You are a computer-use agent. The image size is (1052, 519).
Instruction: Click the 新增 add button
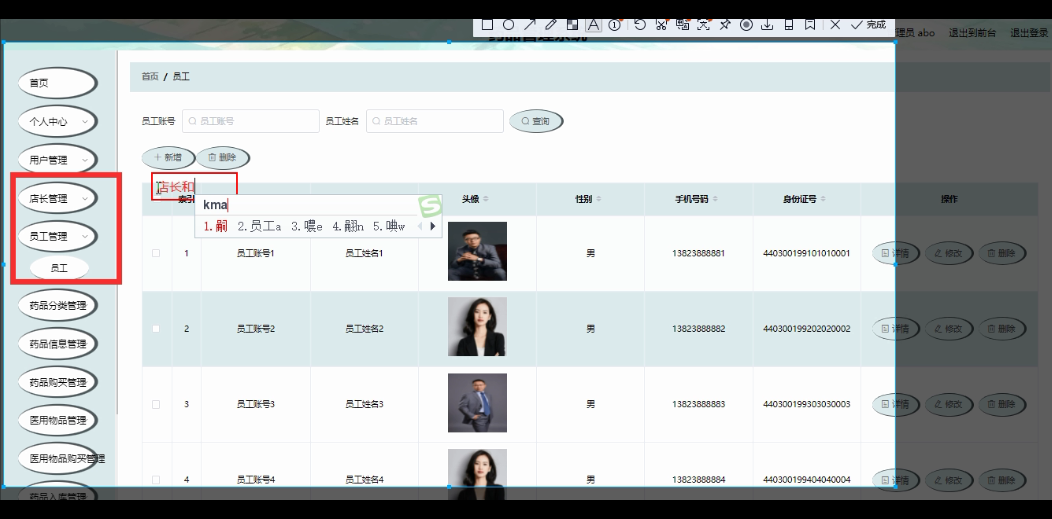(x=168, y=158)
